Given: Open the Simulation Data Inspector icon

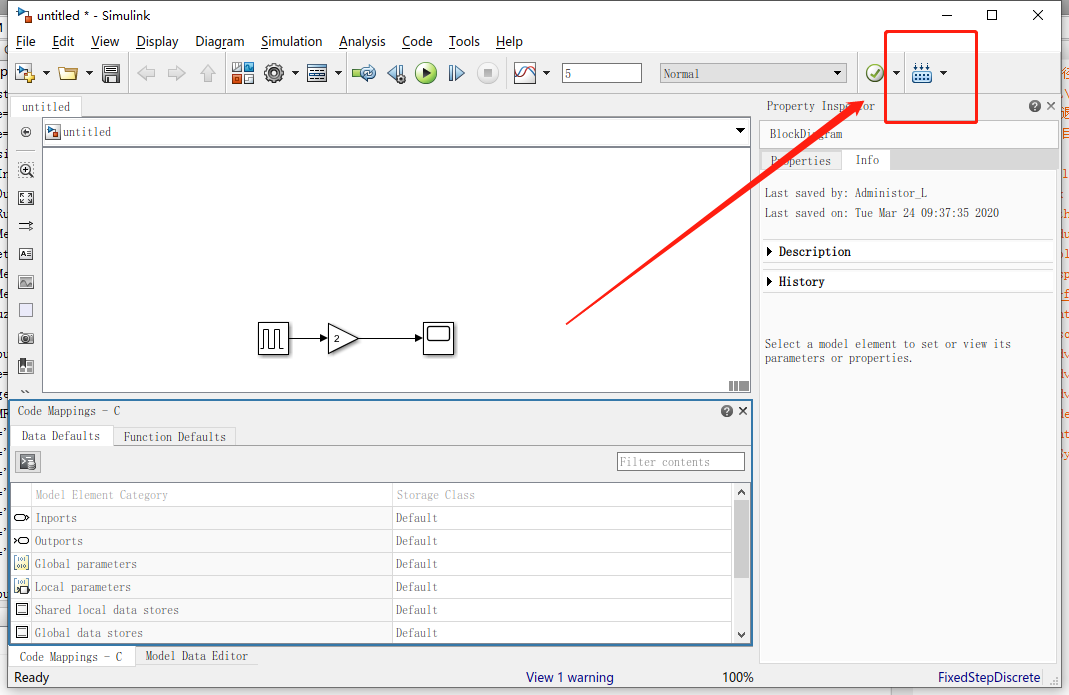Looking at the screenshot, I should [525, 73].
